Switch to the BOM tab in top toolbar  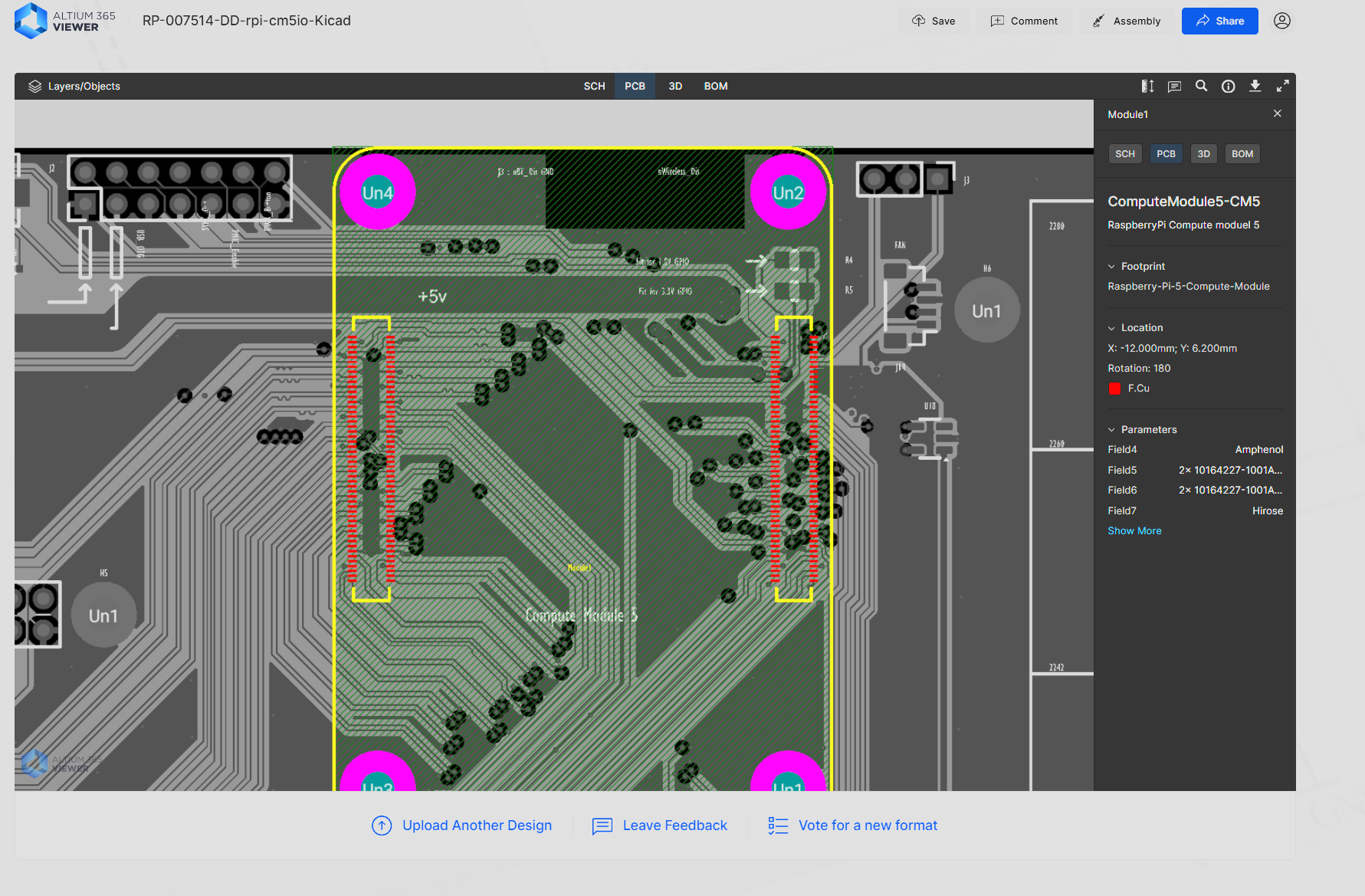pos(715,87)
